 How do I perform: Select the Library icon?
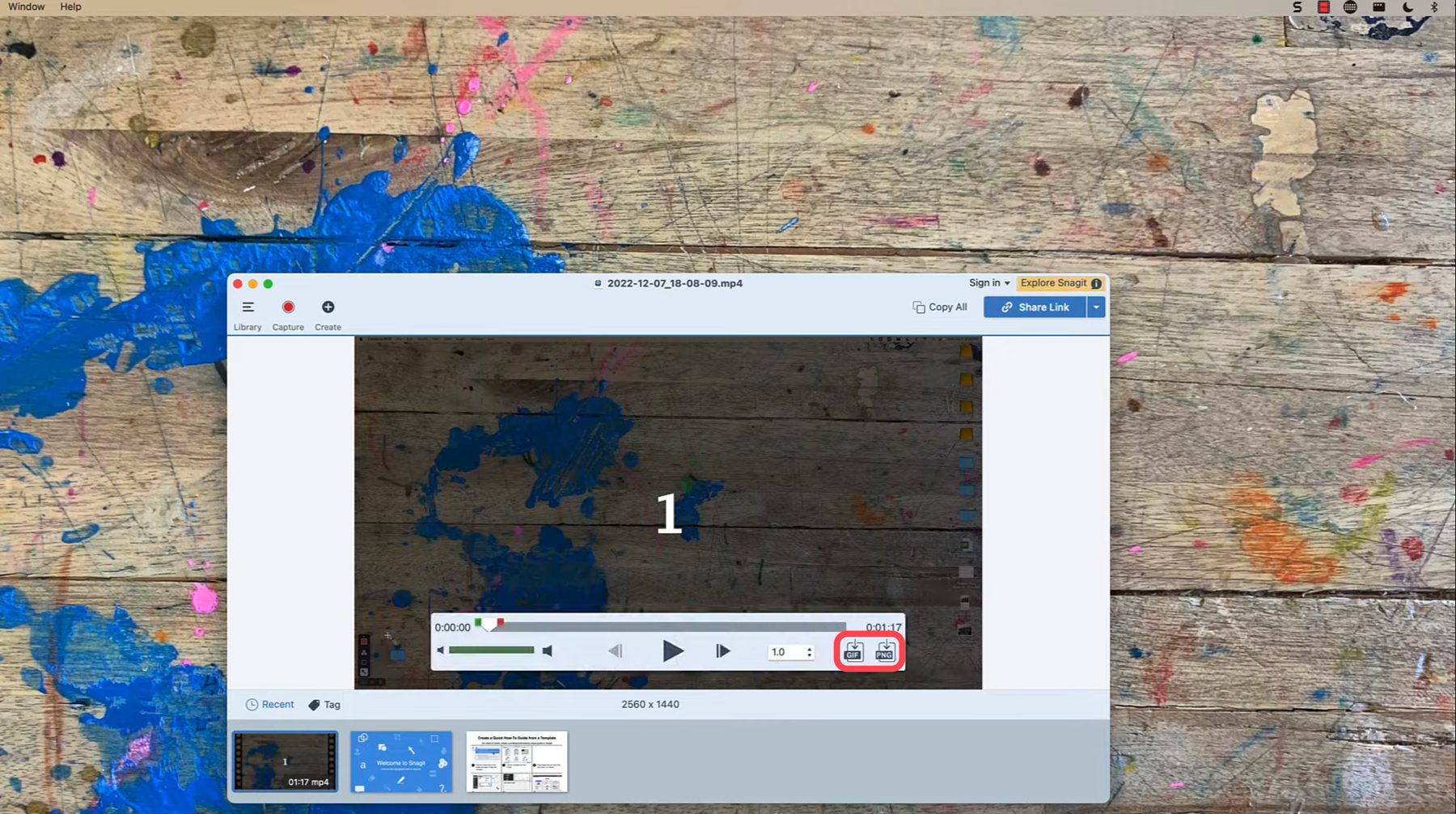point(248,307)
